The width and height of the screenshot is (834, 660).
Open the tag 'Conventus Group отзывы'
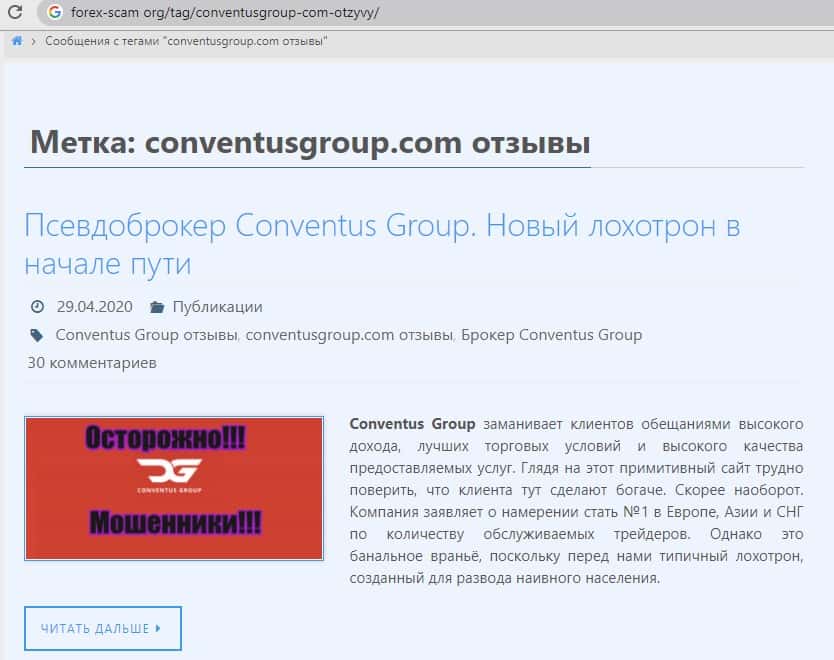coord(146,335)
